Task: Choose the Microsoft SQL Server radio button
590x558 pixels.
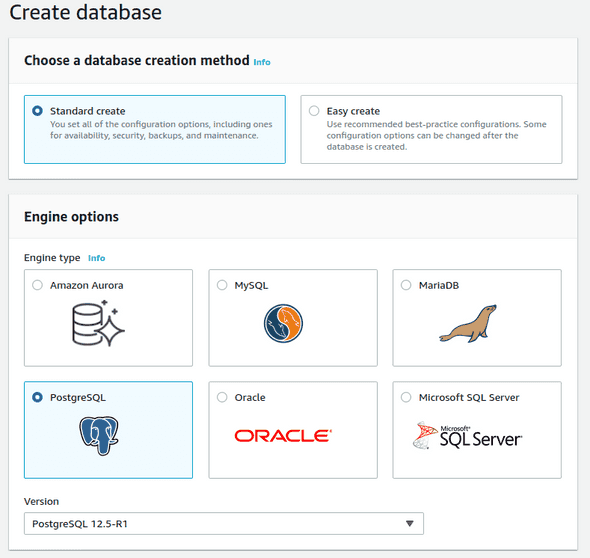Action: coord(406,397)
